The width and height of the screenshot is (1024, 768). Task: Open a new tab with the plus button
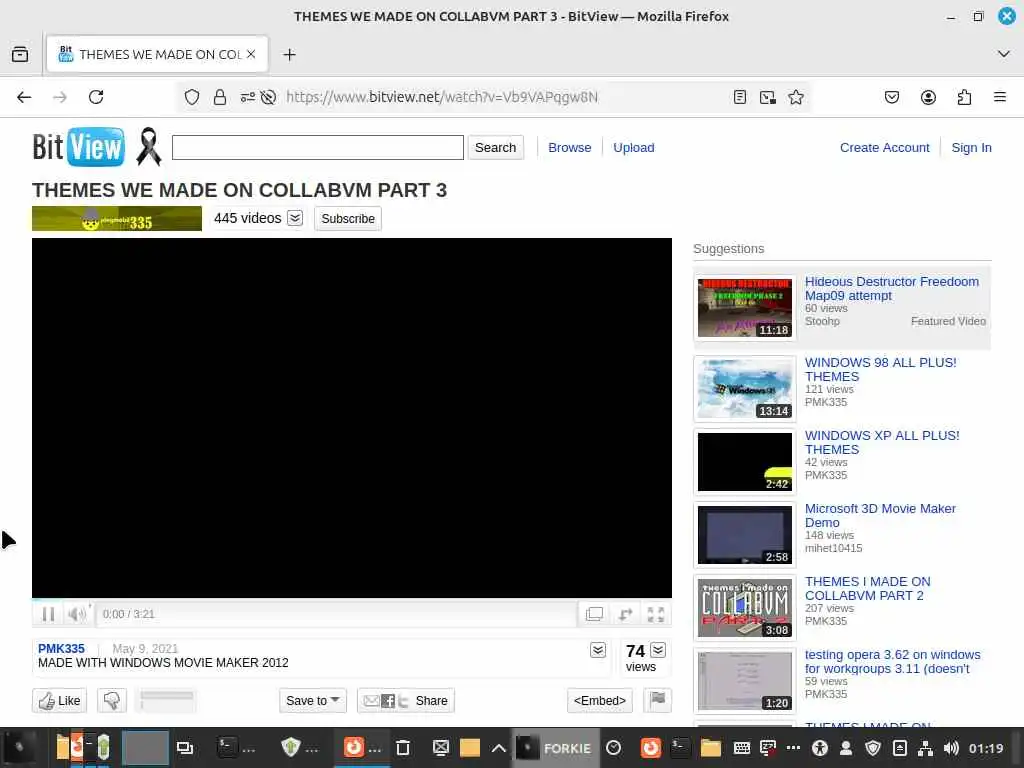pyautogui.click(x=289, y=54)
